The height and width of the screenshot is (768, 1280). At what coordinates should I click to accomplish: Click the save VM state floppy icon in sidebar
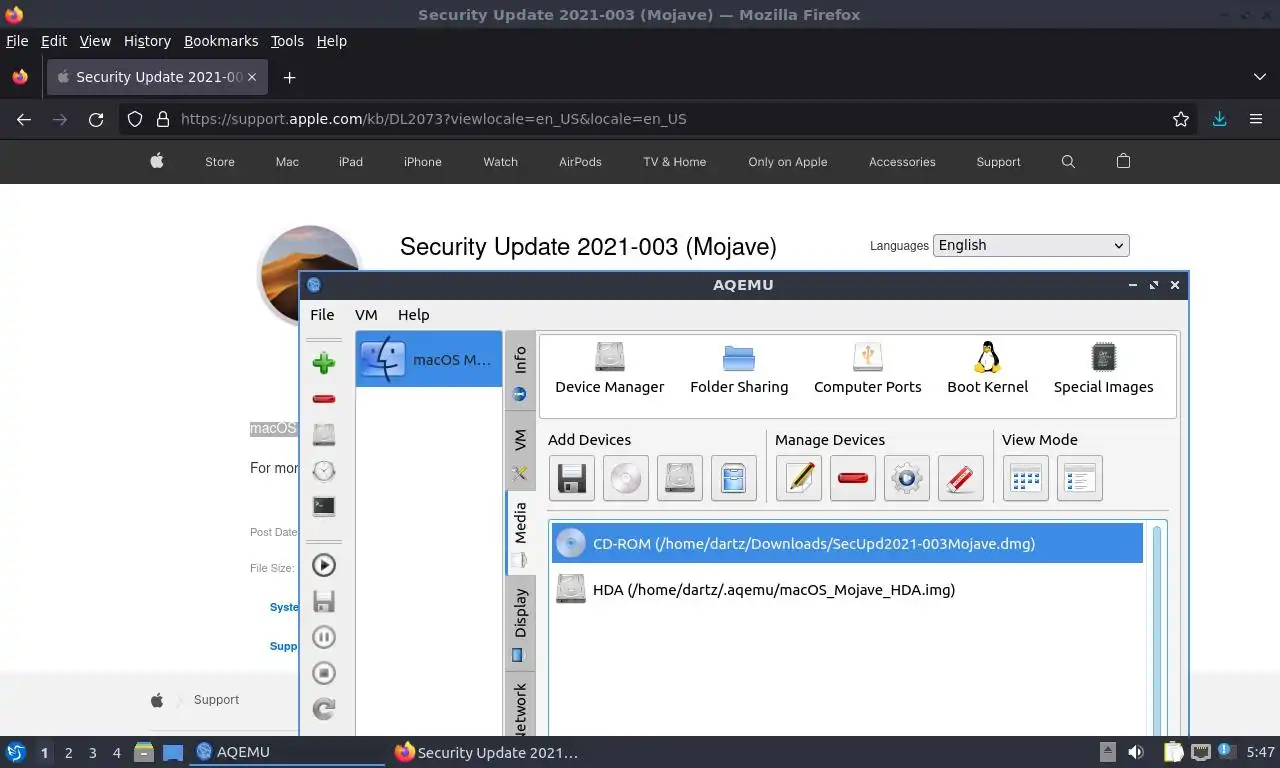323,601
